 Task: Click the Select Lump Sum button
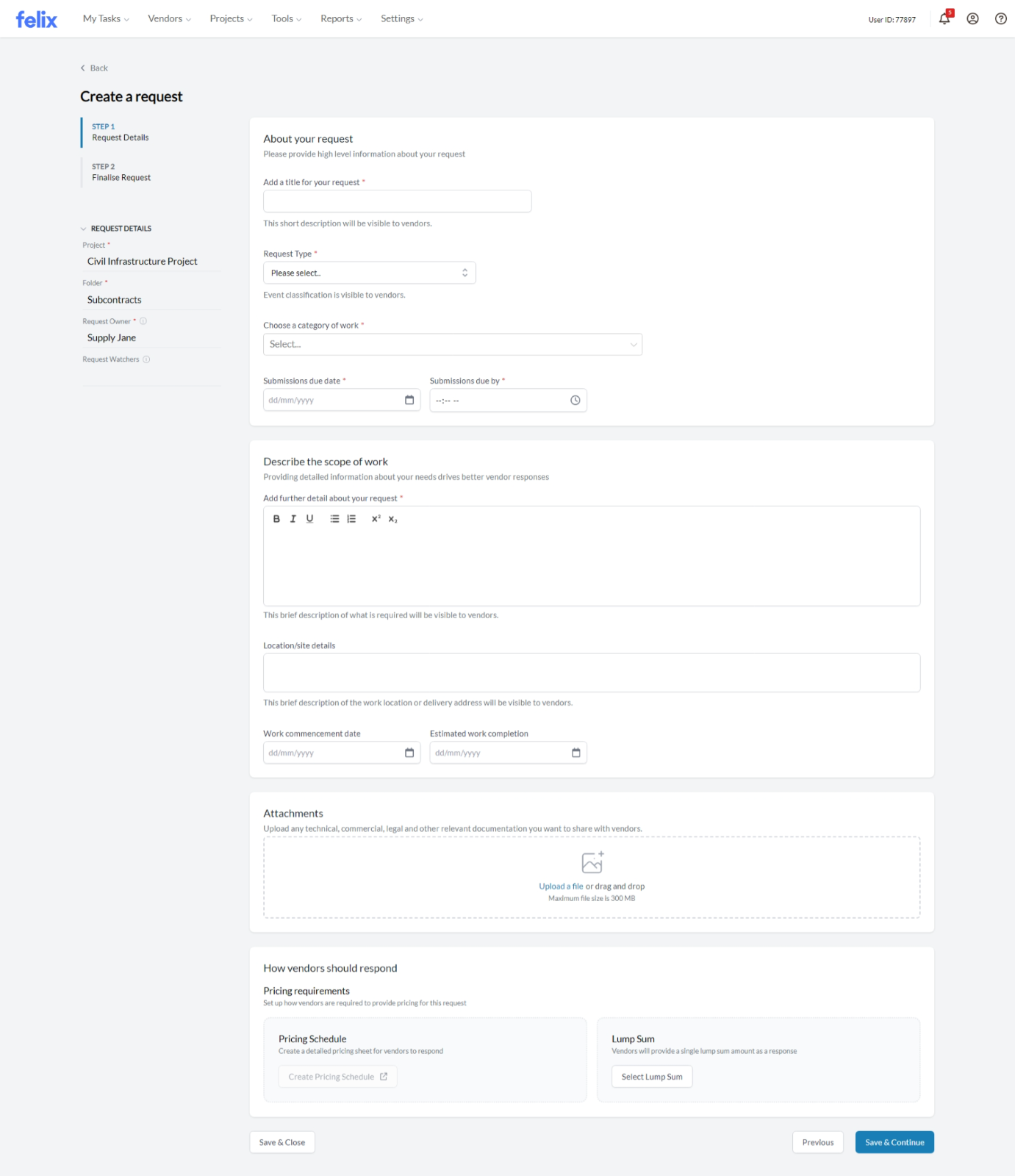pos(652,1077)
